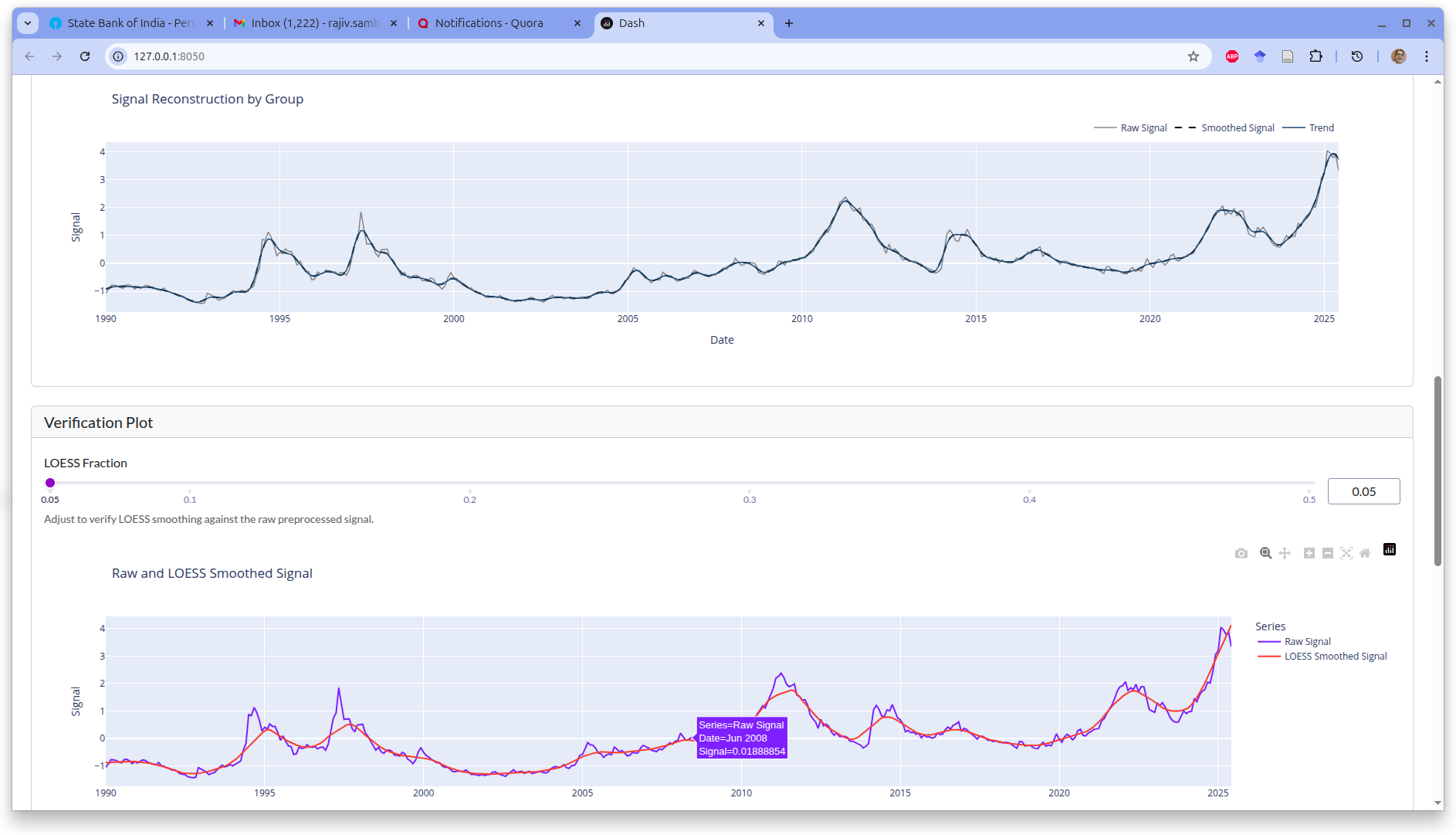Click the Zoom in plus icon
Viewport: 1456px width, 835px height.
pos(1309,553)
